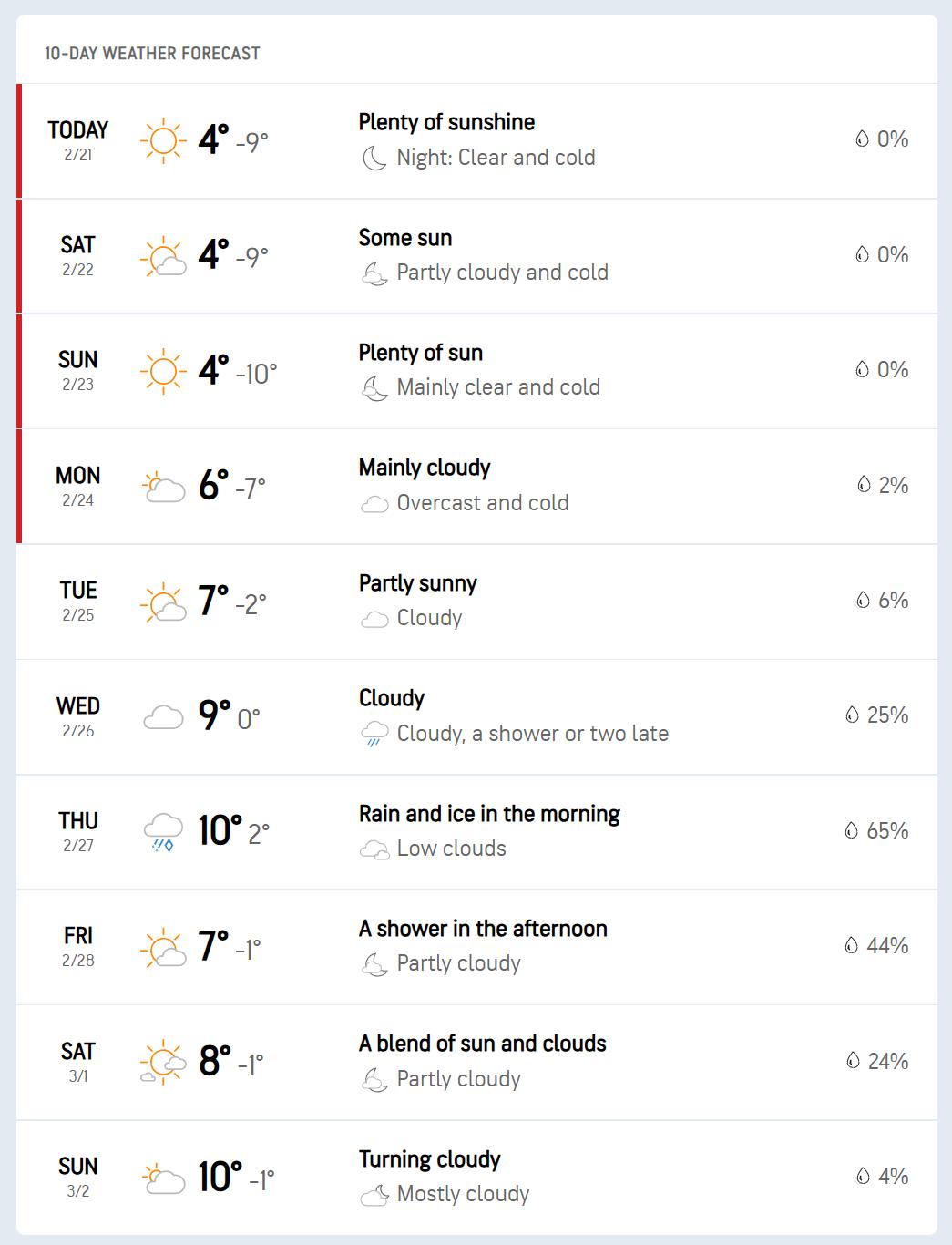Click the 25% precipitation chance on Wednesday
The image size is (952, 1245).
[x=887, y=715]
